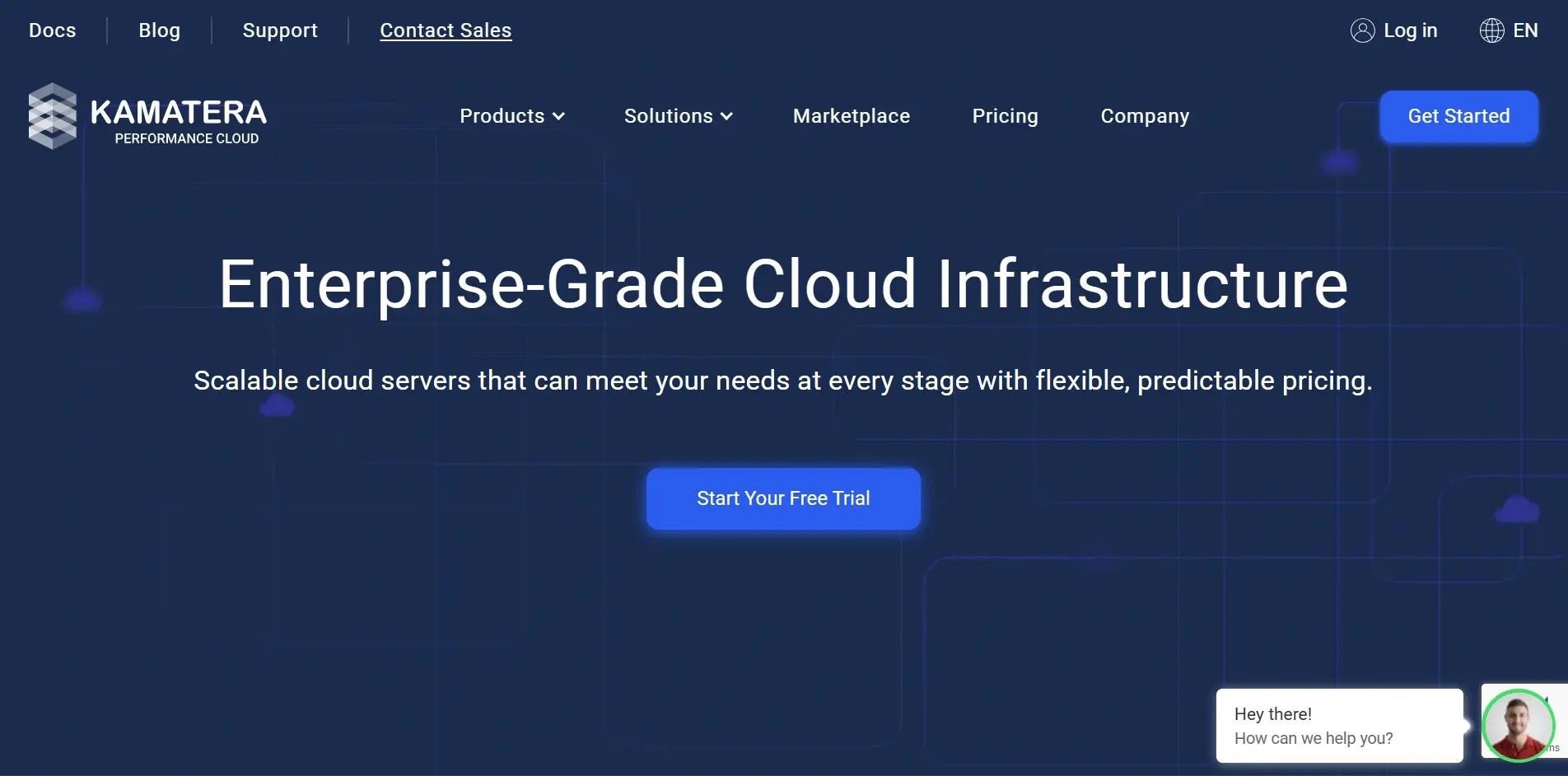The height and width of the screenshot is (776, 1568).
Task: Expand the Products dropdown chevron
Action: pyautogui.click(x=559, y=116)
